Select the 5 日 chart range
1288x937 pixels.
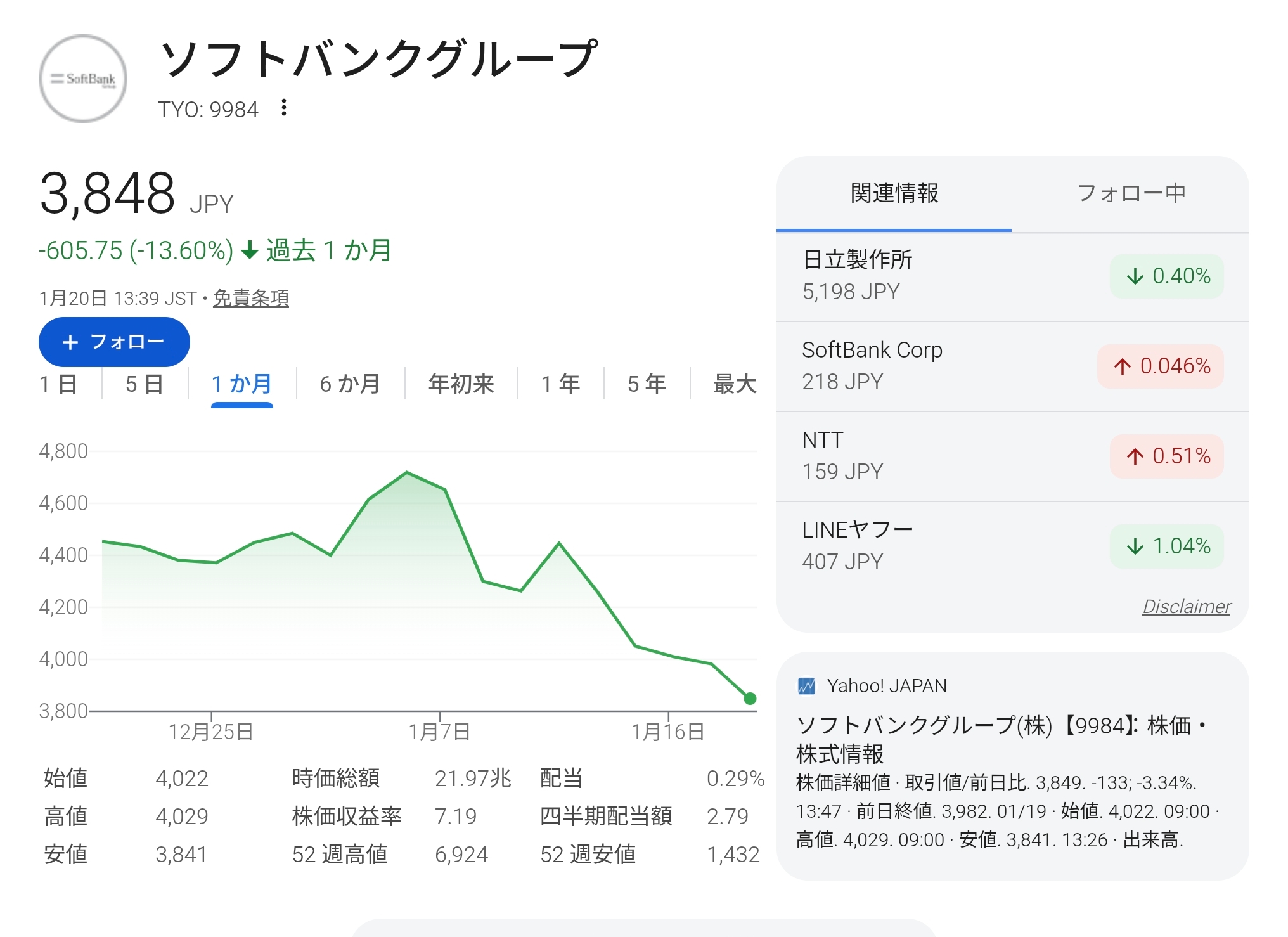(145, 384)
